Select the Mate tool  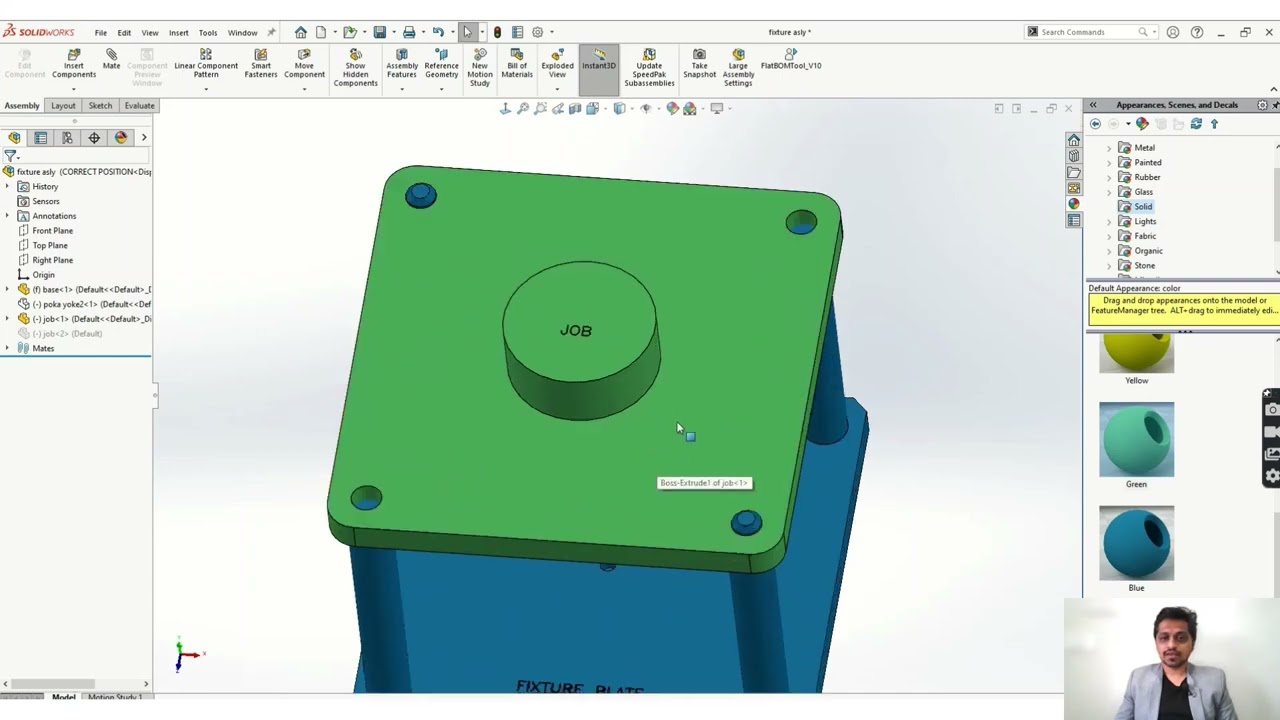(111, 59)
